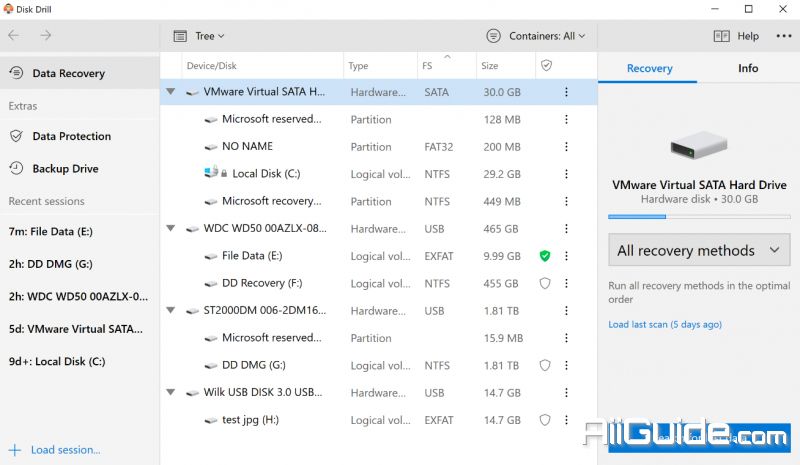Select the Microsoft recovery partition row
The image size is (800, 465).
pyautogui.click(x=379, y=201)
